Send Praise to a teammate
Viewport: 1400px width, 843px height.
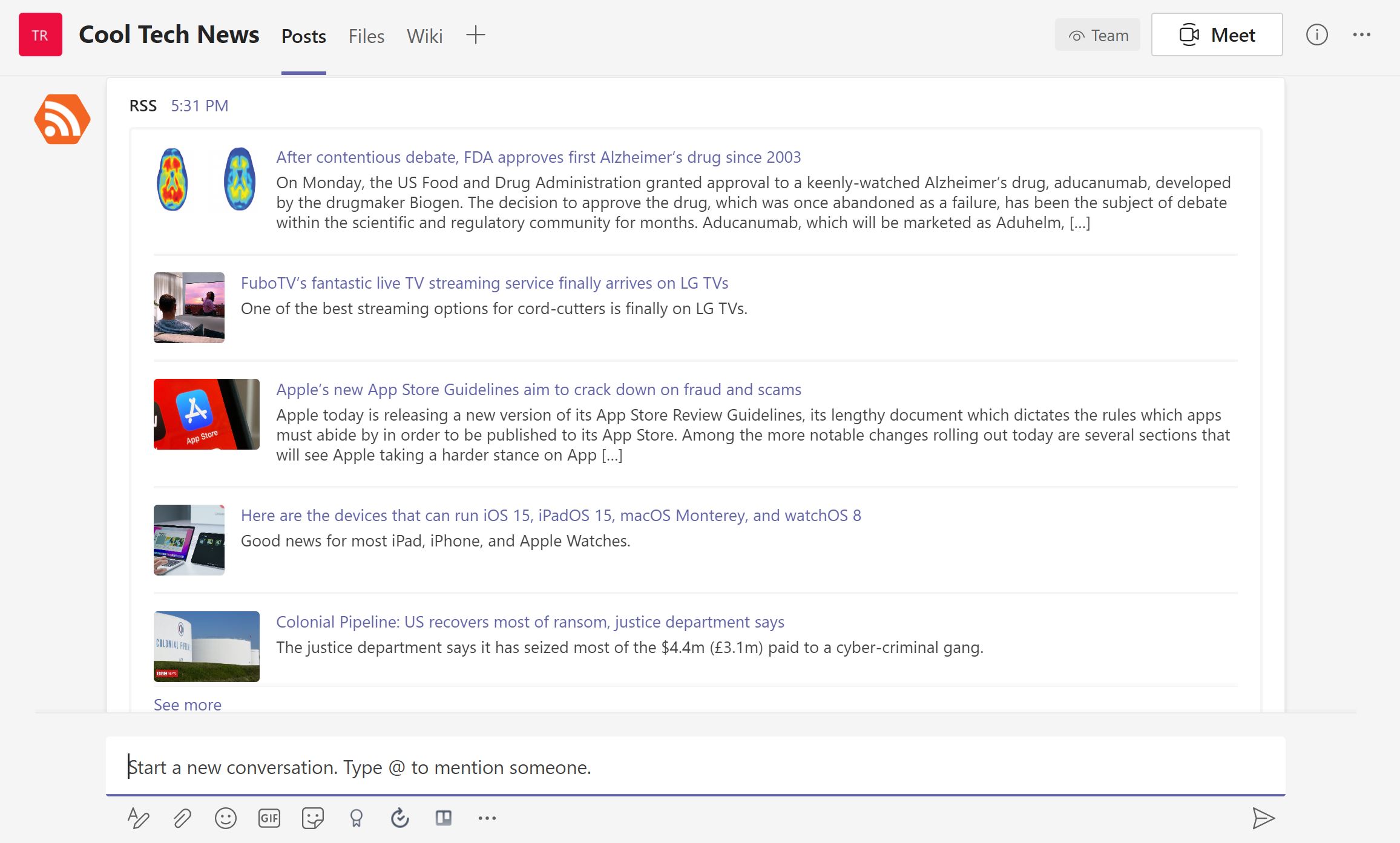(x=357, y=818)
